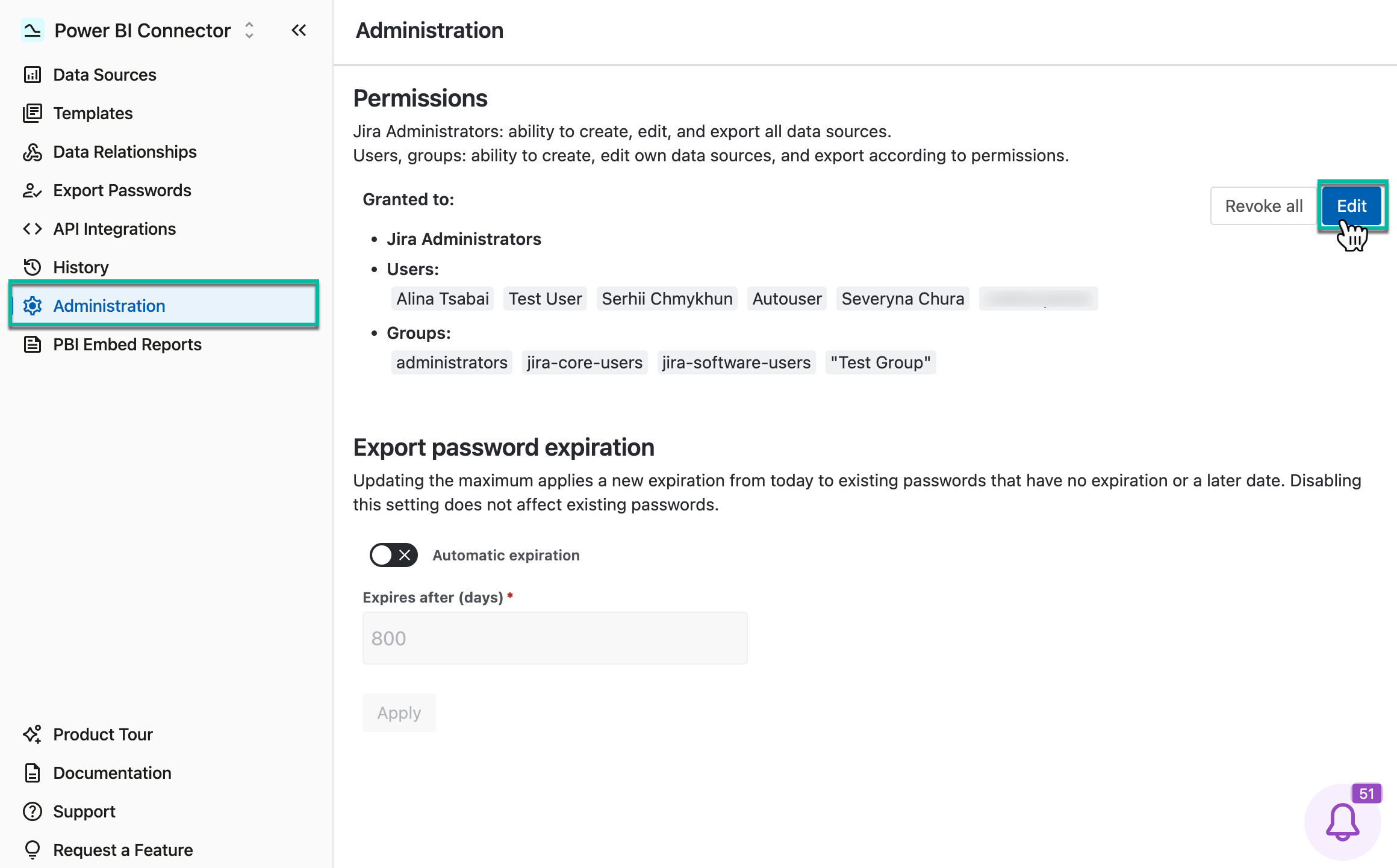Open Export Passwords page
1397x868 pixels.
pos(122,190)
